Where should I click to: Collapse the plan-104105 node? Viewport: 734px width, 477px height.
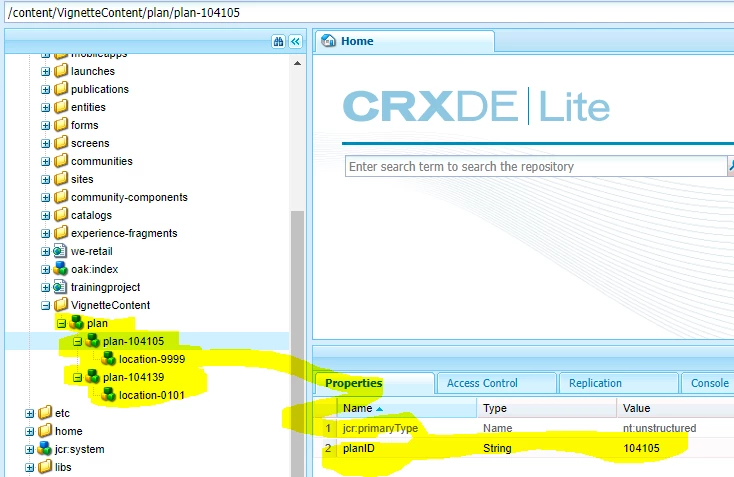click(77, 342)
